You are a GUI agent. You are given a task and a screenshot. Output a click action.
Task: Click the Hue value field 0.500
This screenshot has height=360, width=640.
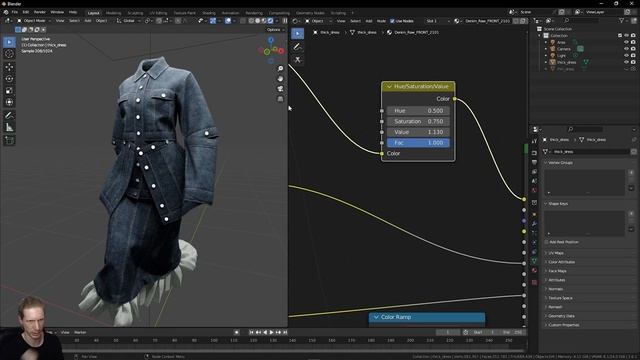pos(418,111)
